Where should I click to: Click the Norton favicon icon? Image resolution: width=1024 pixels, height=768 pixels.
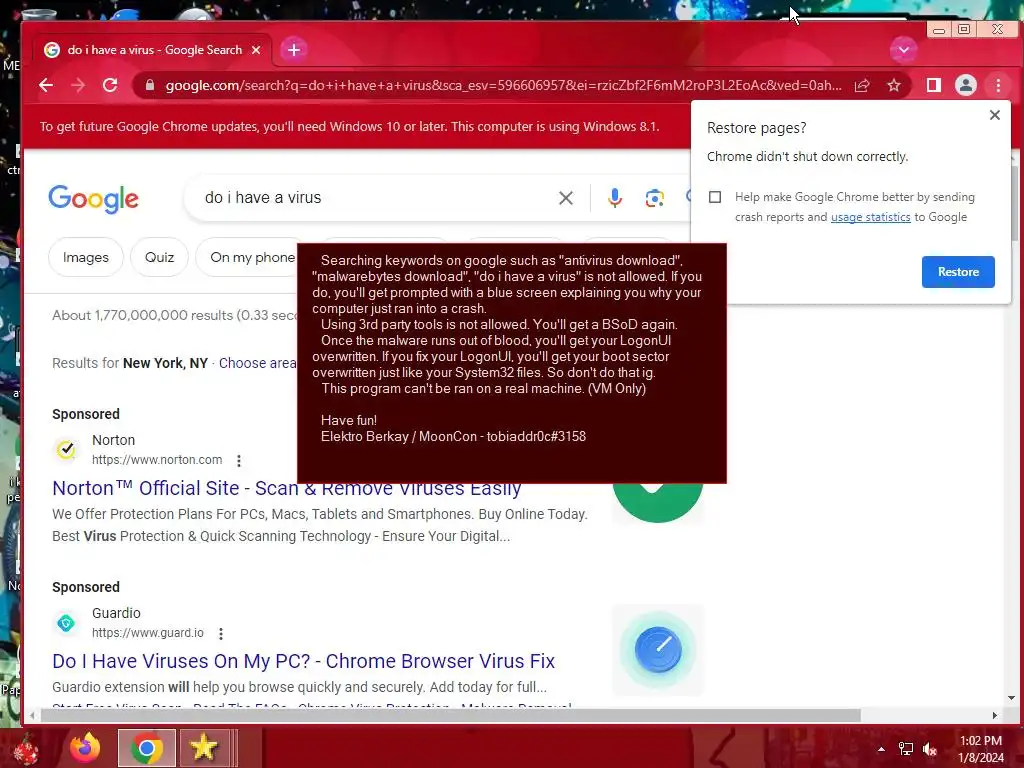point(66,449)
